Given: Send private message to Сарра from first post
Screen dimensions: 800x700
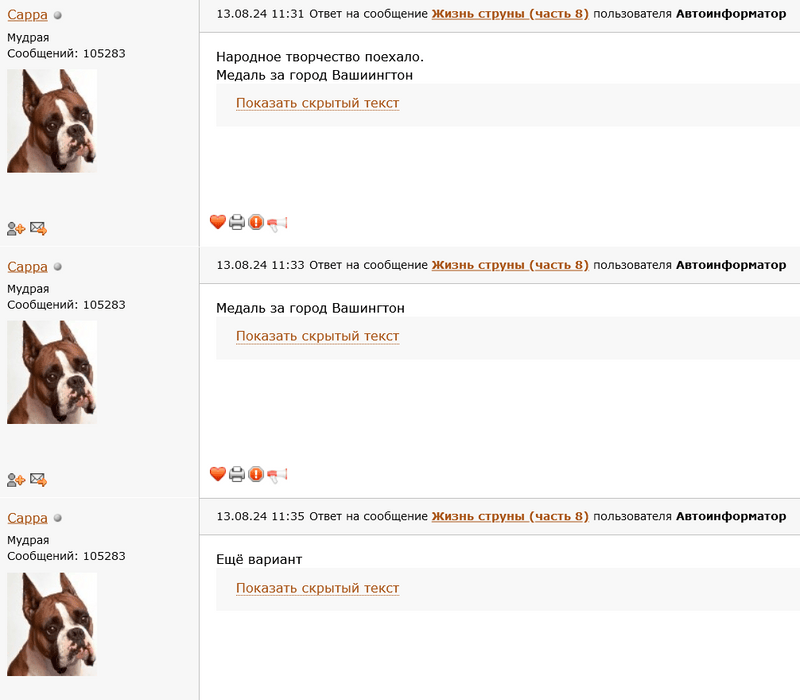Looking at the screenshot, I should 38,229.
